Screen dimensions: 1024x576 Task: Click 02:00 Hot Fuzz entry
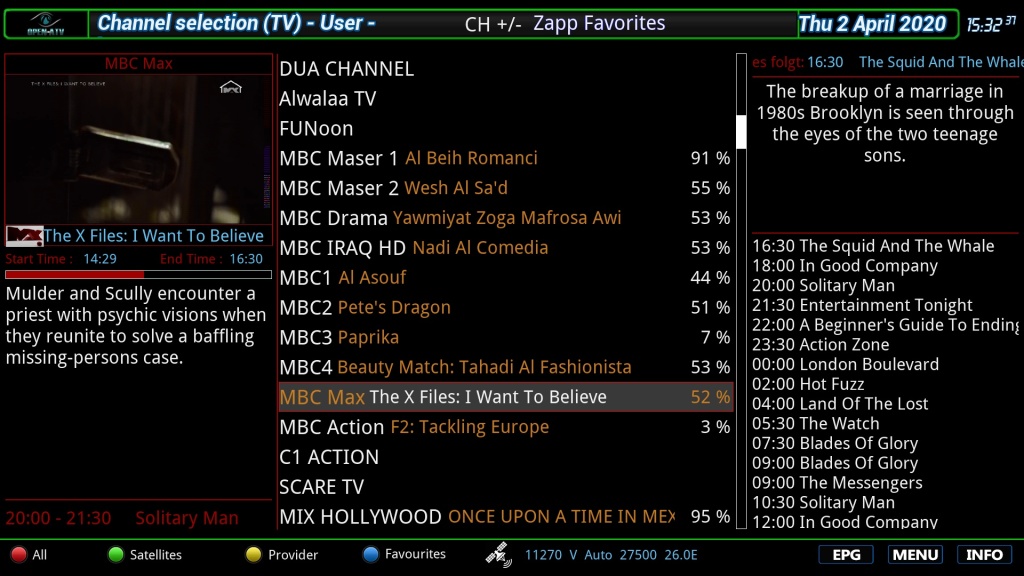coord(808,384)
